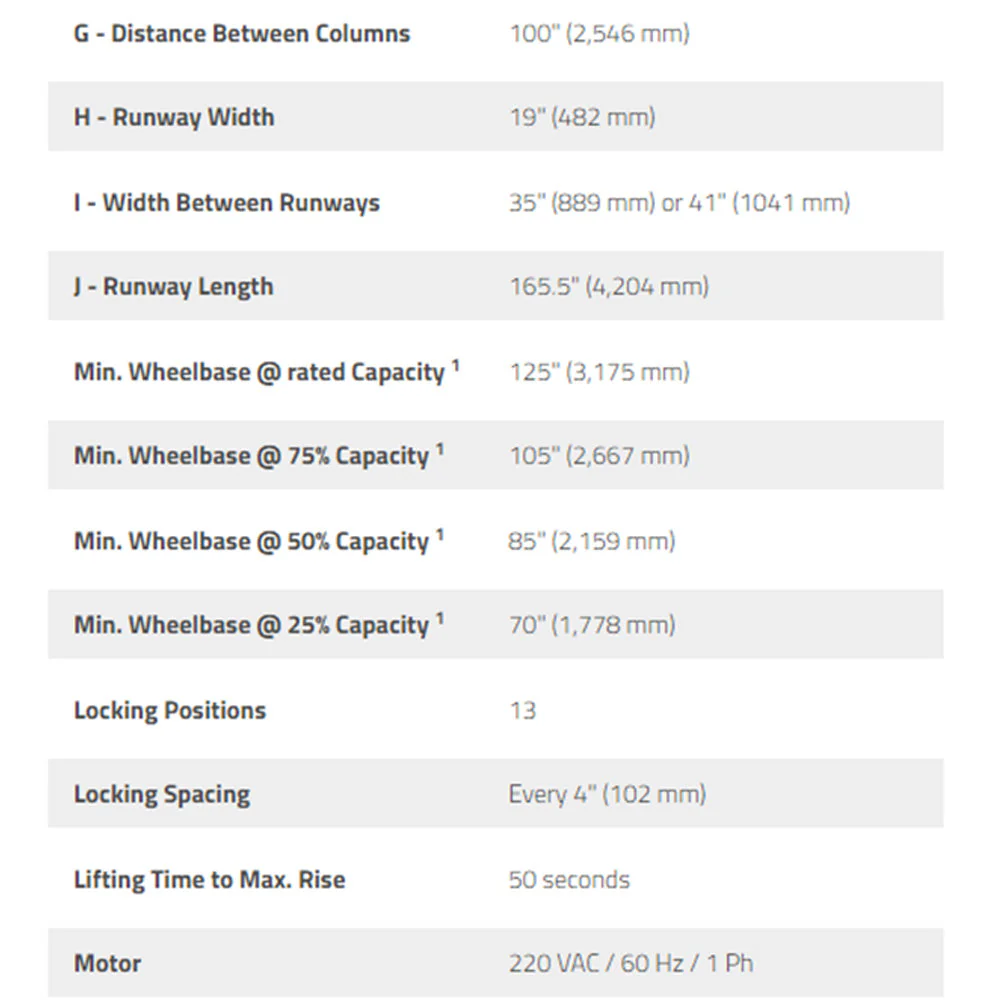
Task: Select the G - Distance Between Columns label
Action: coord(242,34)
